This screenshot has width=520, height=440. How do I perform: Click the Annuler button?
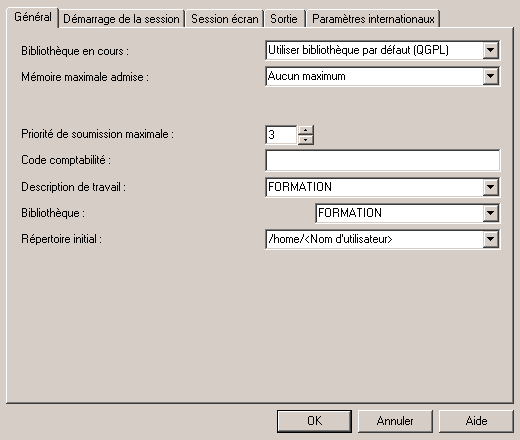tap(395, 421)
